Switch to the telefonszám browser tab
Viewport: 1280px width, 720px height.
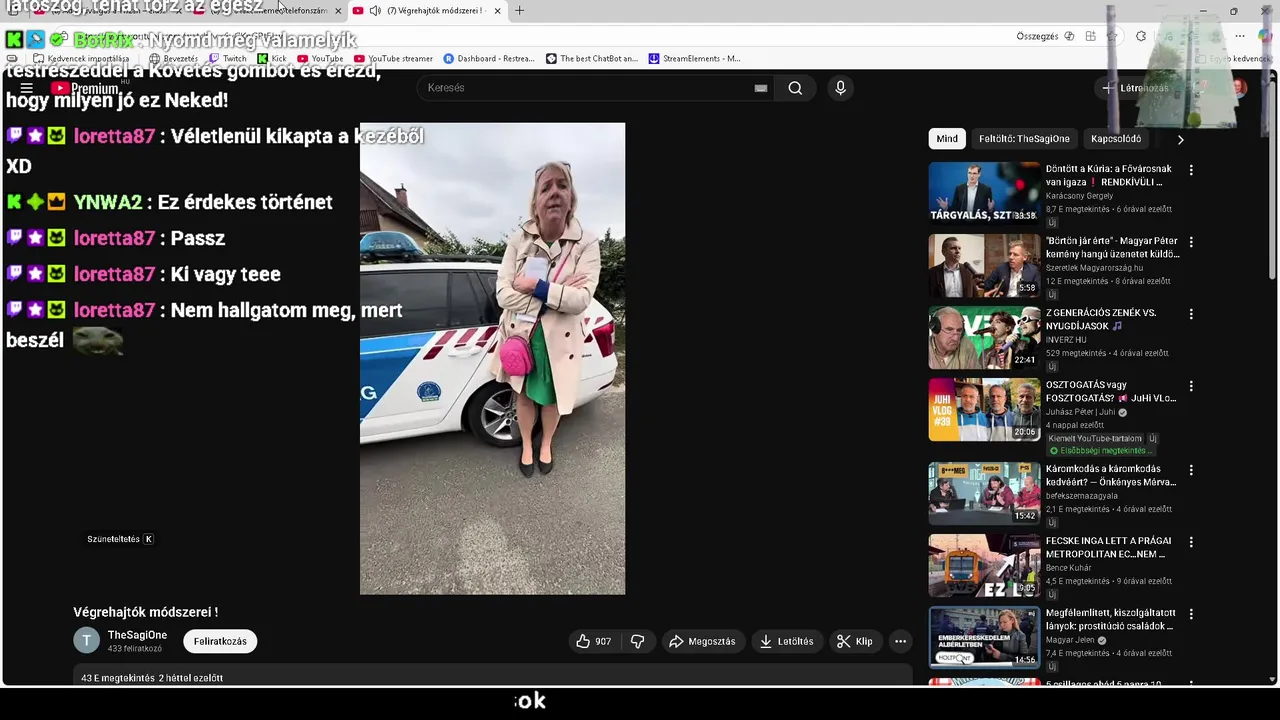point(270,10)
